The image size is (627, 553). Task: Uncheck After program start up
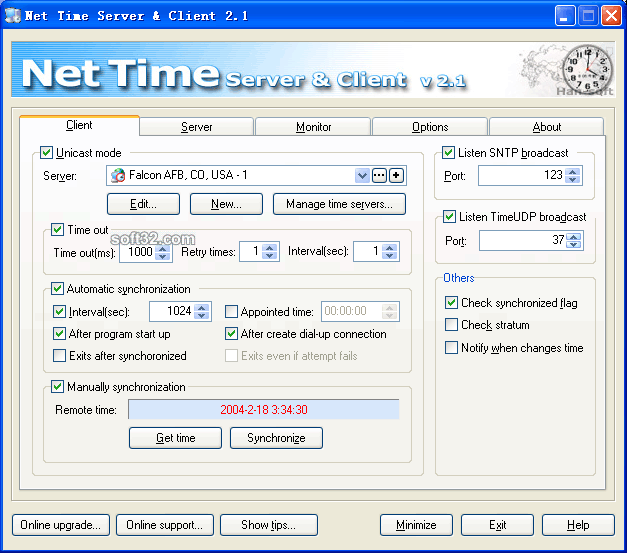60,333
